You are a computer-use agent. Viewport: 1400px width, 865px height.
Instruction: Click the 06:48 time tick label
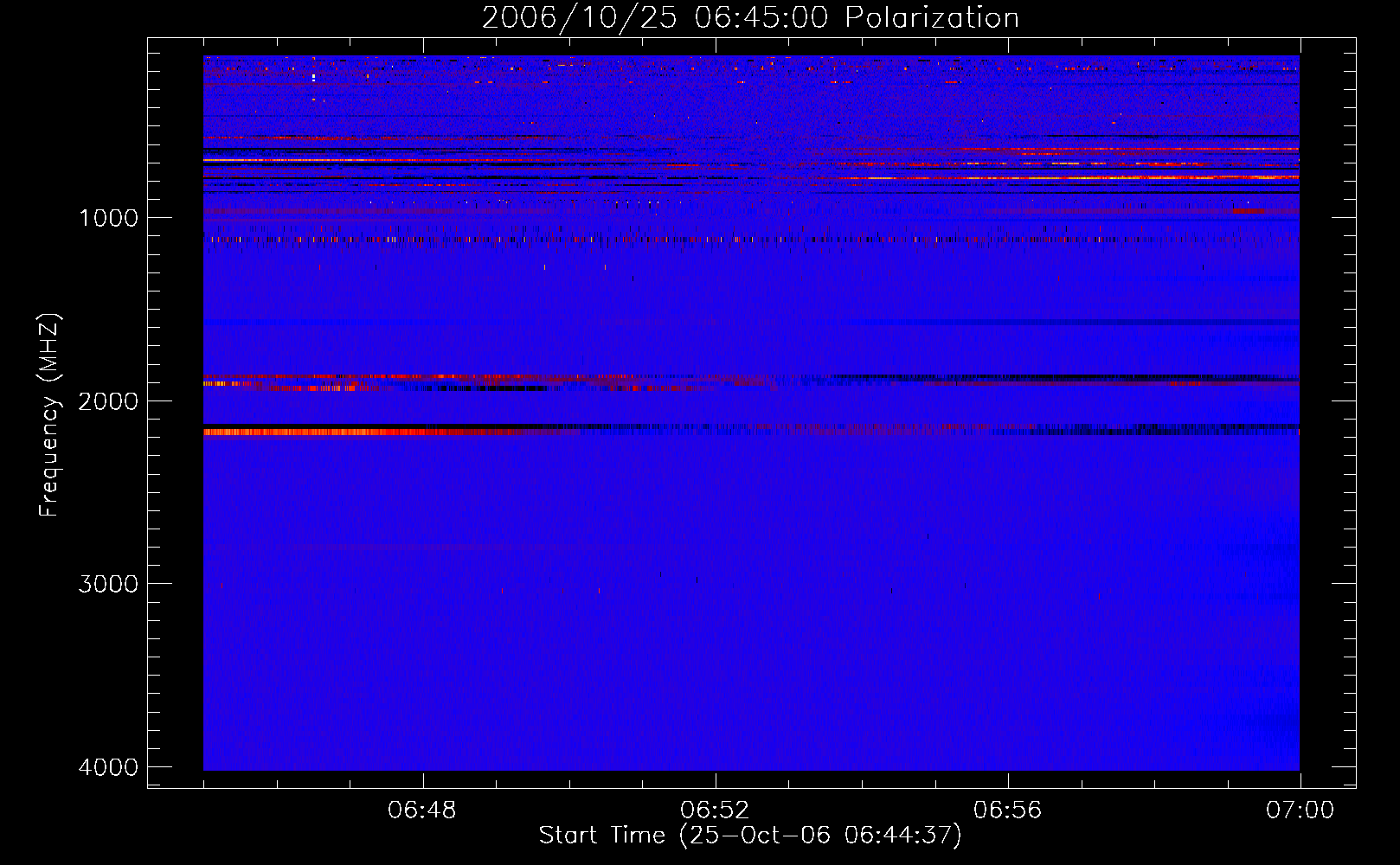coord(422,811)
